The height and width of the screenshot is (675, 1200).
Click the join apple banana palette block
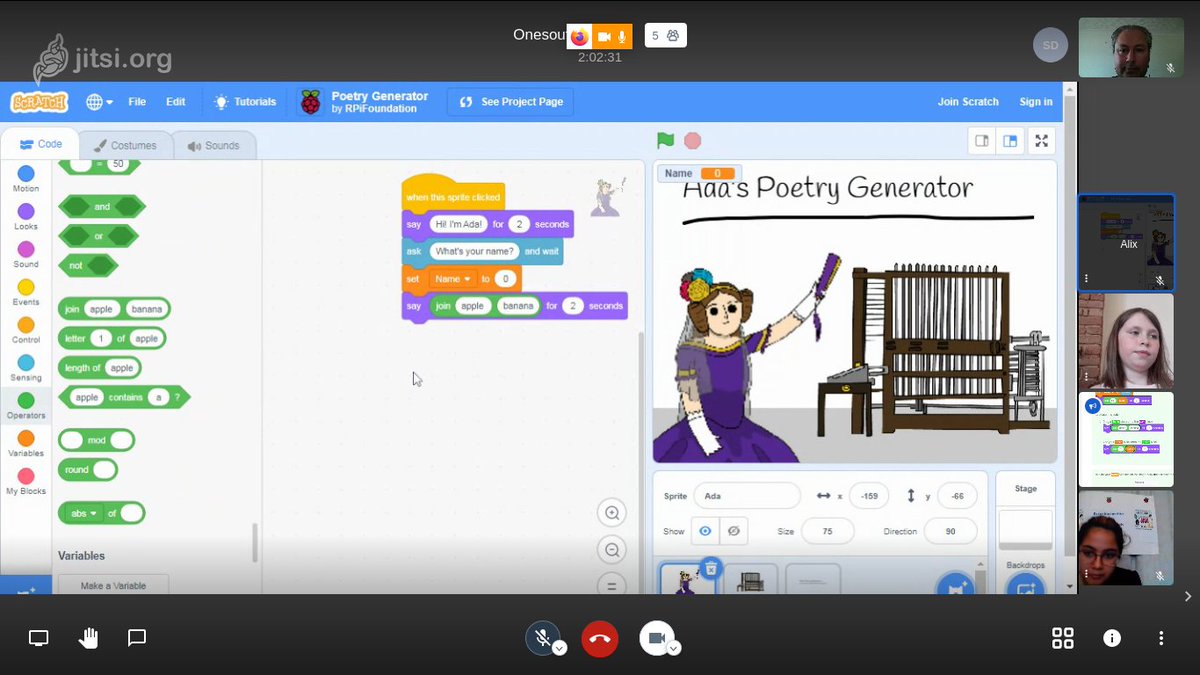pyautogui.click(x=114, y=309)
